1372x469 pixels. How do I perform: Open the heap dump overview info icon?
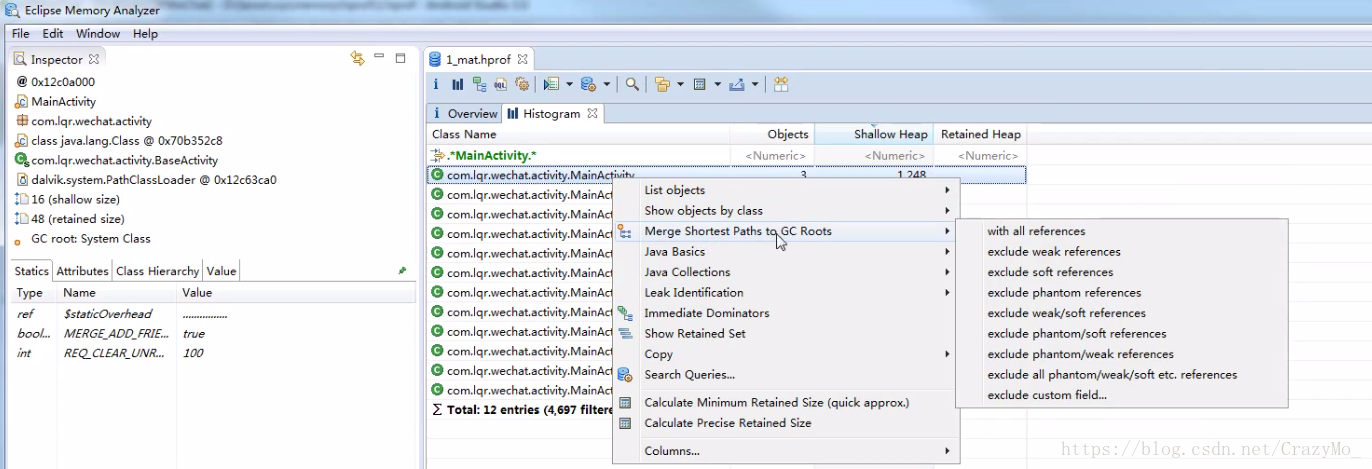point(436,85)
